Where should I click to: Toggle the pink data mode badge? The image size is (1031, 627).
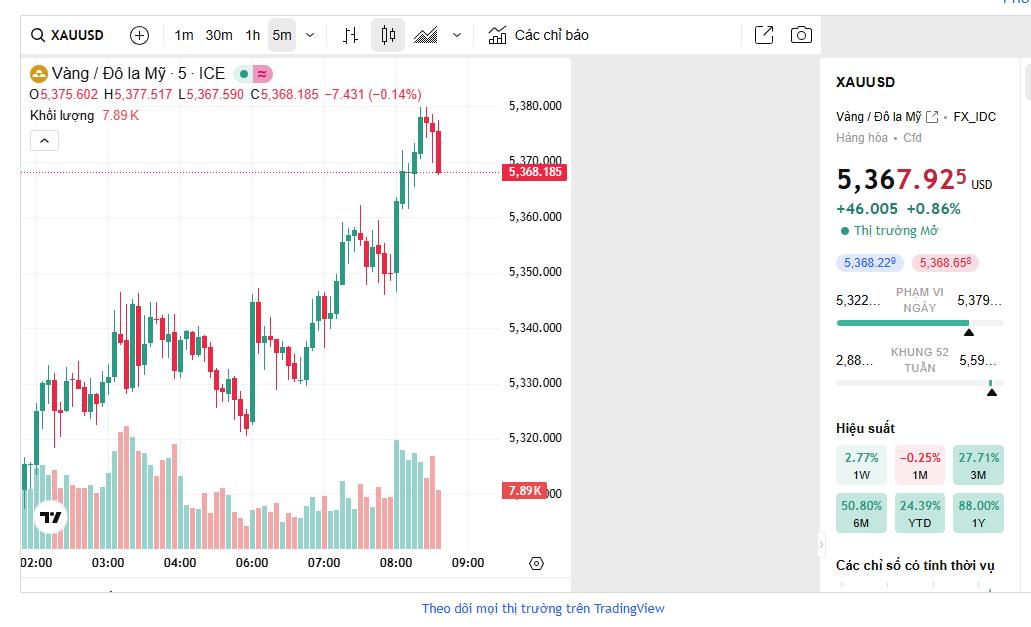[x=262, y=73]
